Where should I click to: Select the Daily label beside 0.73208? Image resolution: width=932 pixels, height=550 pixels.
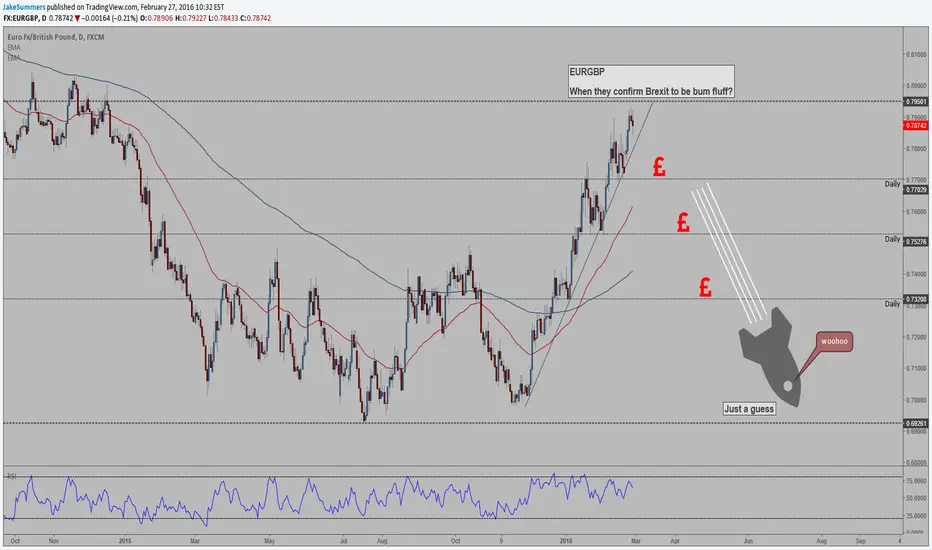pyautogui.click(x=892, y=304)
